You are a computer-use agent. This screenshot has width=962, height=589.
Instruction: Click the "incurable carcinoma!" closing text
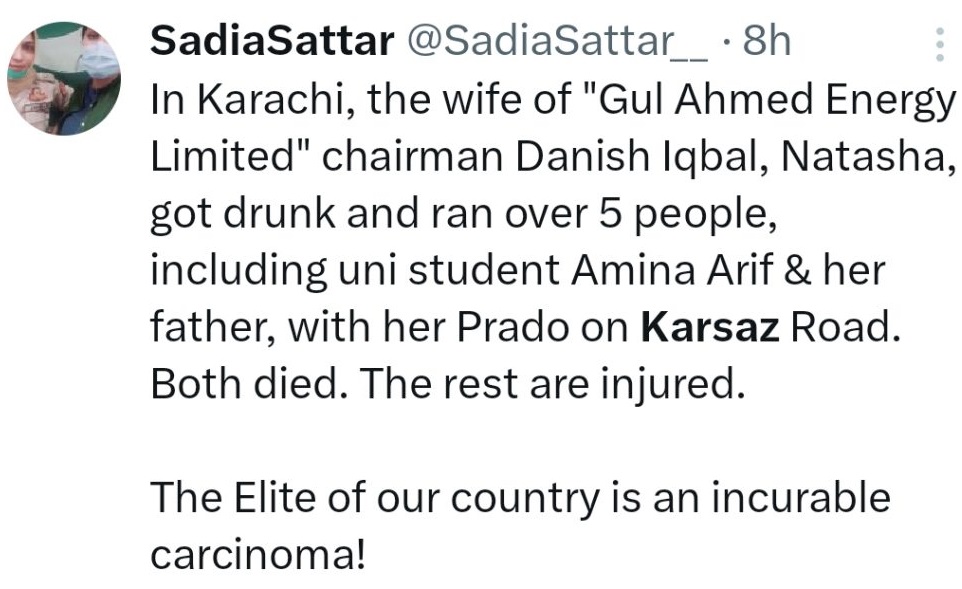(x=520, y=525)
